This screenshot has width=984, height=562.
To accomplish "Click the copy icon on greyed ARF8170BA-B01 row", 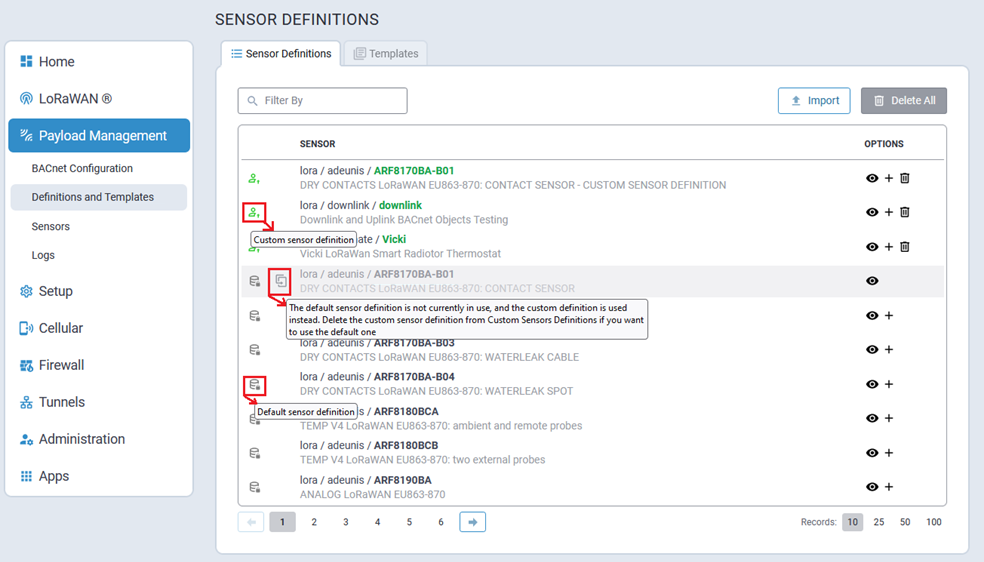I will click(281, 281).
